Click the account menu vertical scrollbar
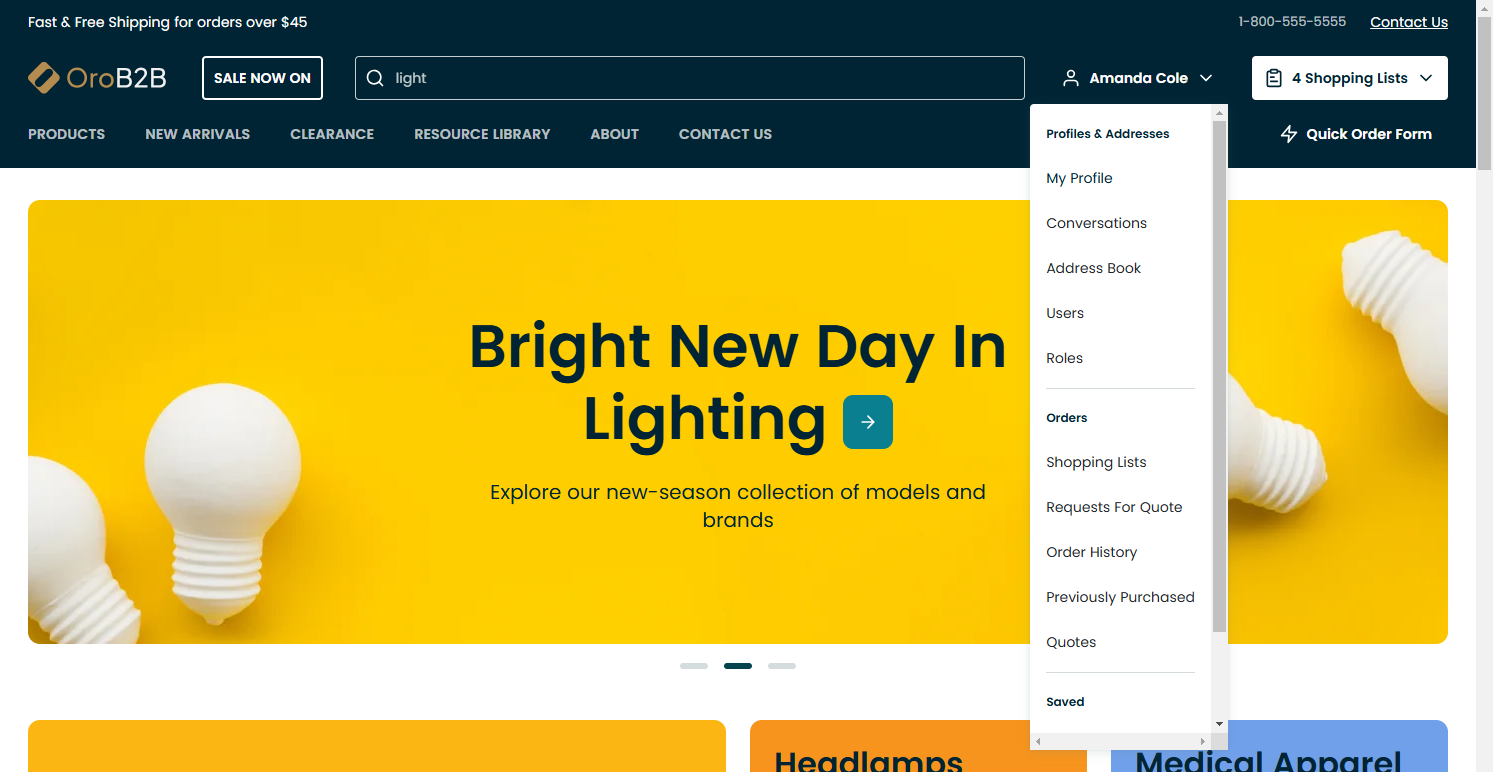 (1219, 375)
